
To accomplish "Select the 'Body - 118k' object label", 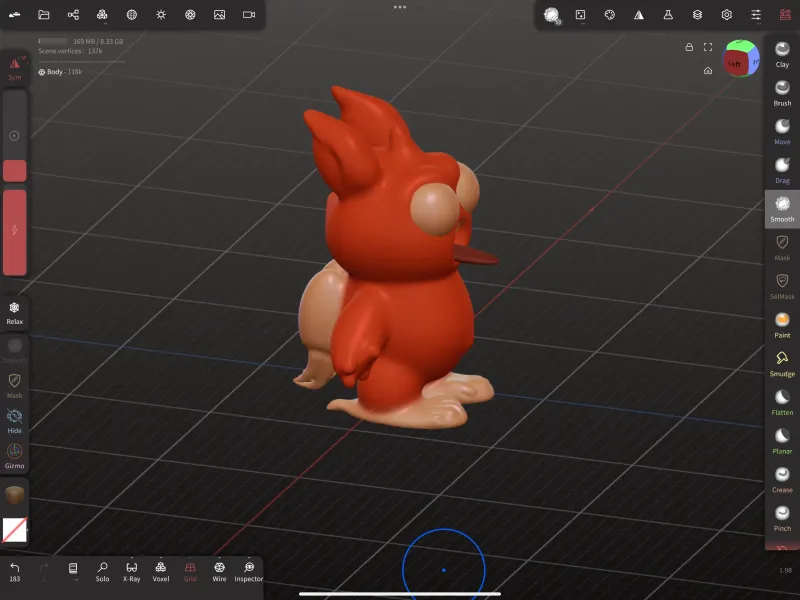I will [60, 72].
